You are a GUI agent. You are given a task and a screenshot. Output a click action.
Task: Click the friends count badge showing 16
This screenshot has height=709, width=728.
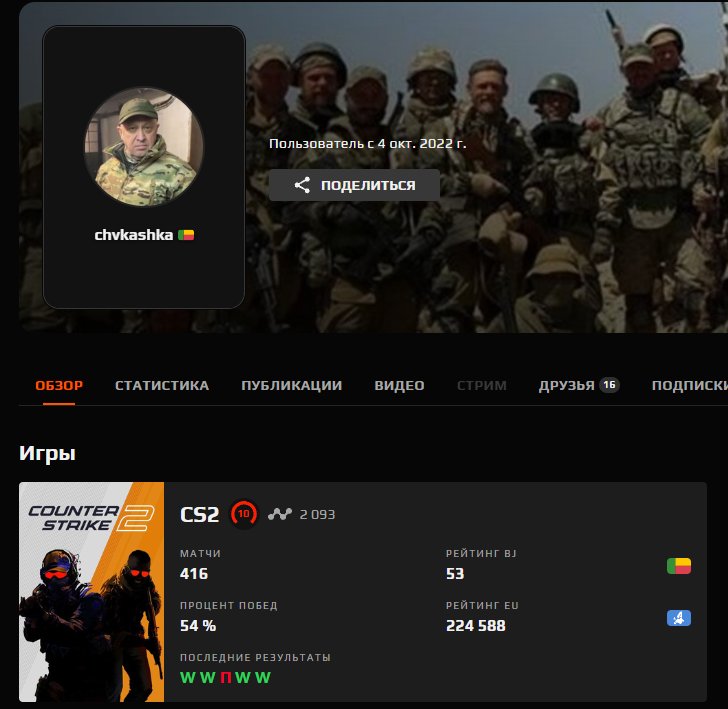tap(609, 385)
